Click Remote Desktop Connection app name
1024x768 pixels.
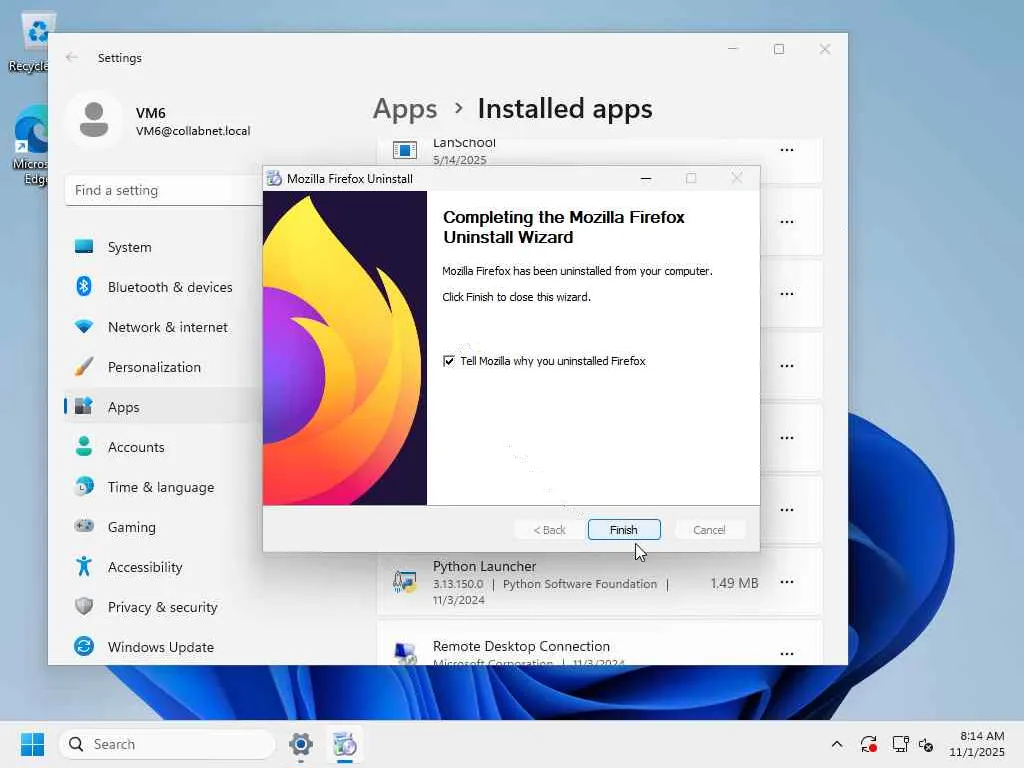point(521,646)
